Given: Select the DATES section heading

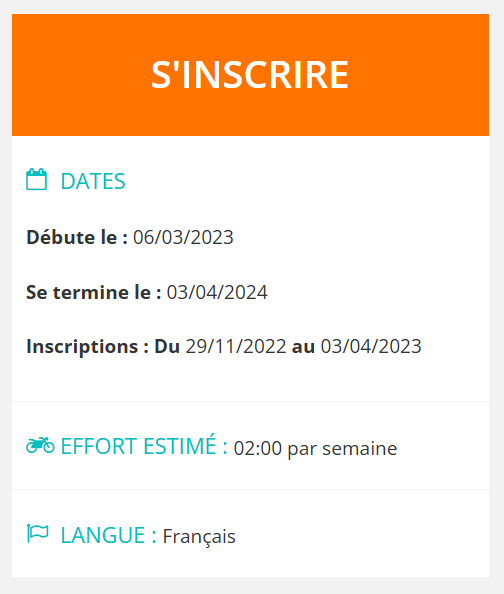Looking at the screenshot, I should 93,181.
